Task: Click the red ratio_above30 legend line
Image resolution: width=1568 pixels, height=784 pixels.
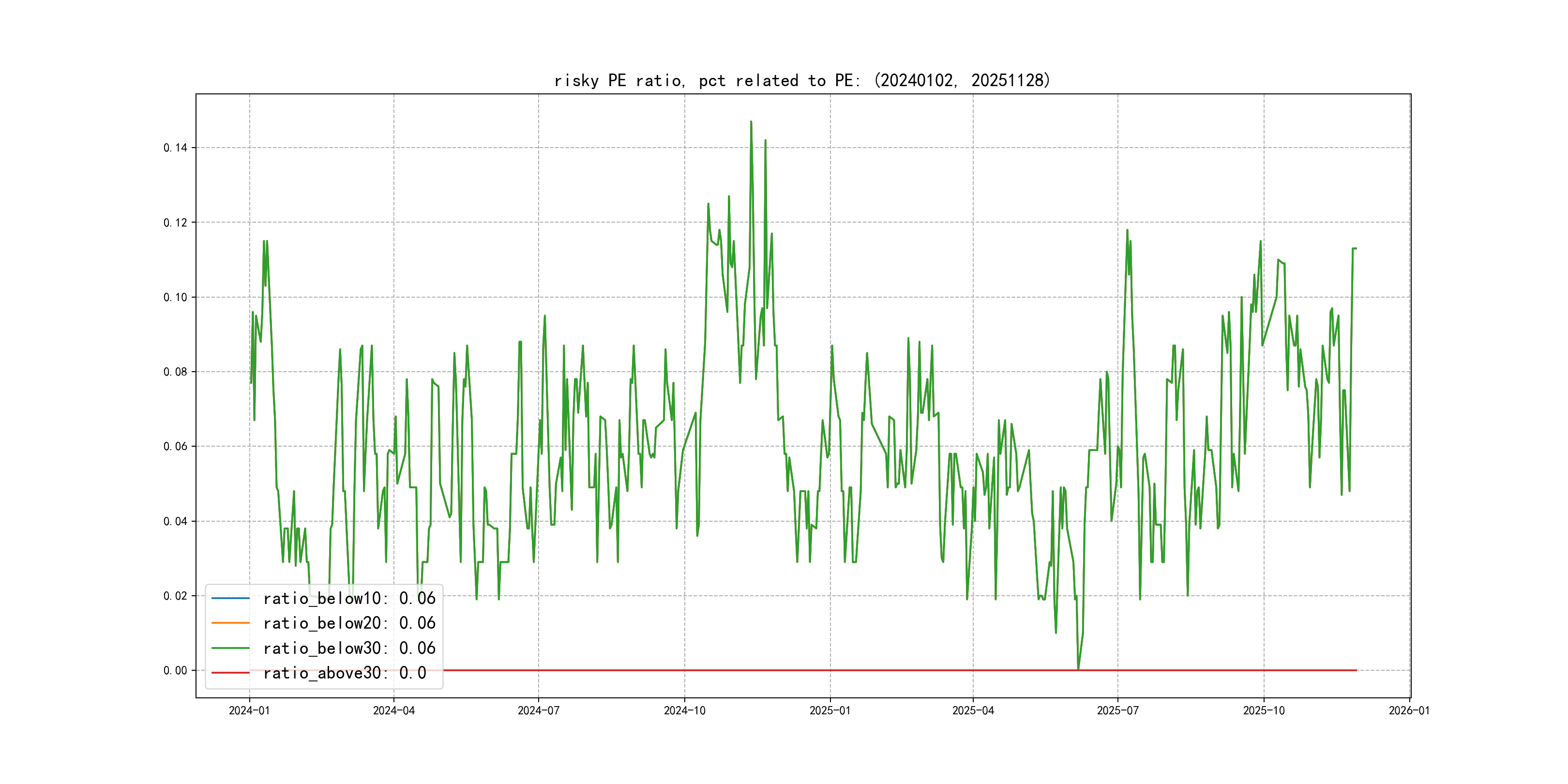Action: click(230, 673)
